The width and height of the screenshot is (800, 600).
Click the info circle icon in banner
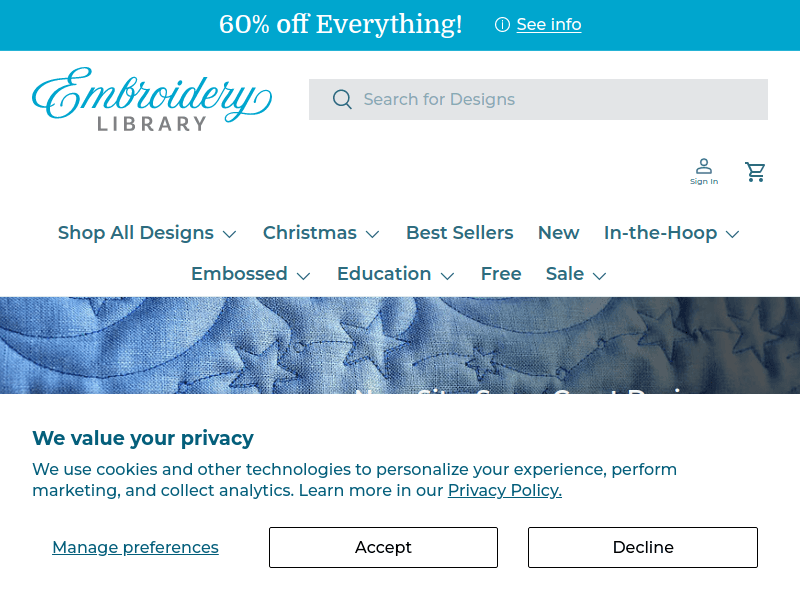(x=502, y=25)
